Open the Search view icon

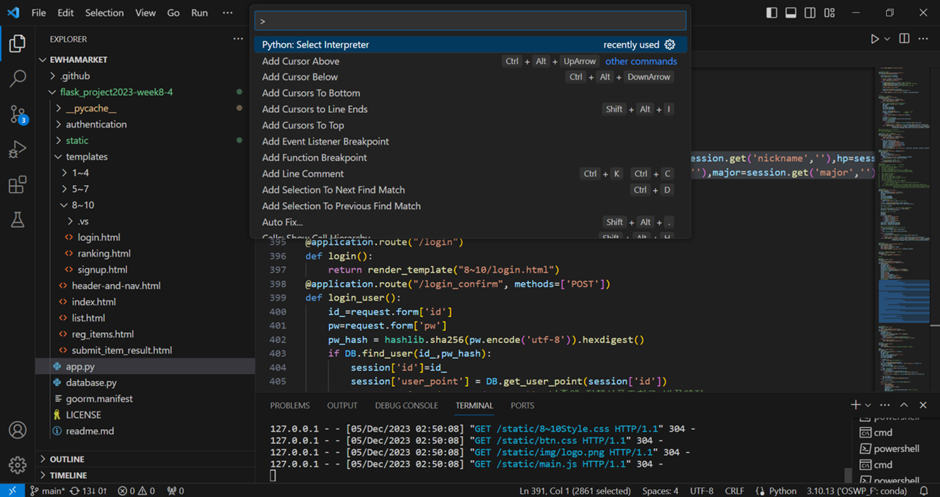point(17,79)
